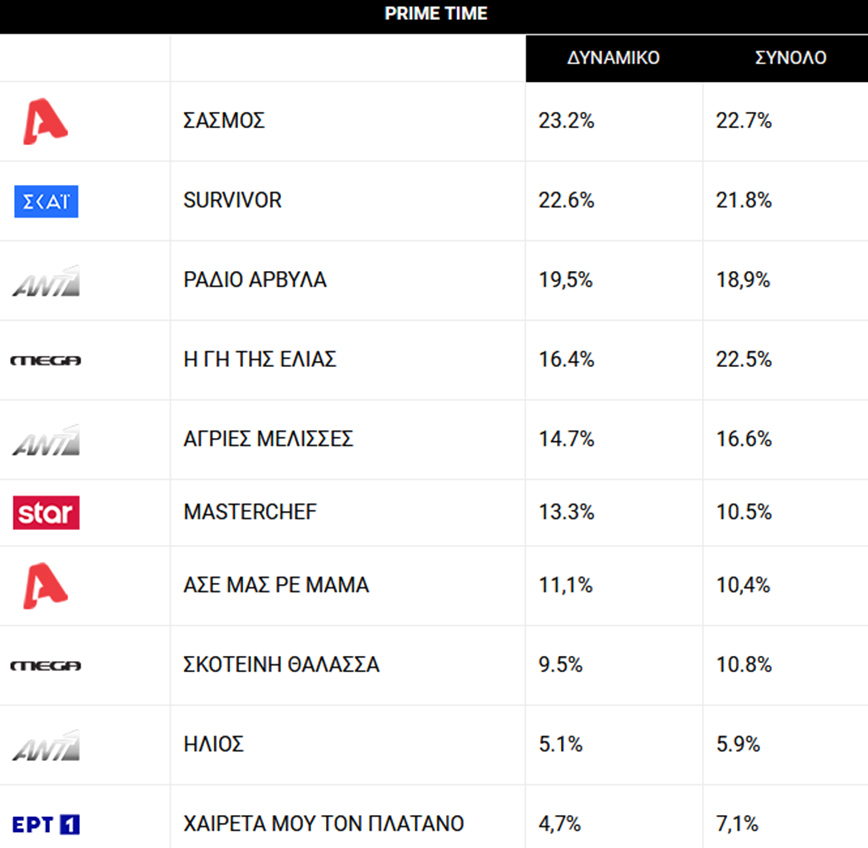Click the MEGA logo beside Η ΓΗ ΤΗΣ ΕΛΙΑΣ
The width and height of the screenshot is (868, 848).
pyautogui.click(x=45, y=360)
